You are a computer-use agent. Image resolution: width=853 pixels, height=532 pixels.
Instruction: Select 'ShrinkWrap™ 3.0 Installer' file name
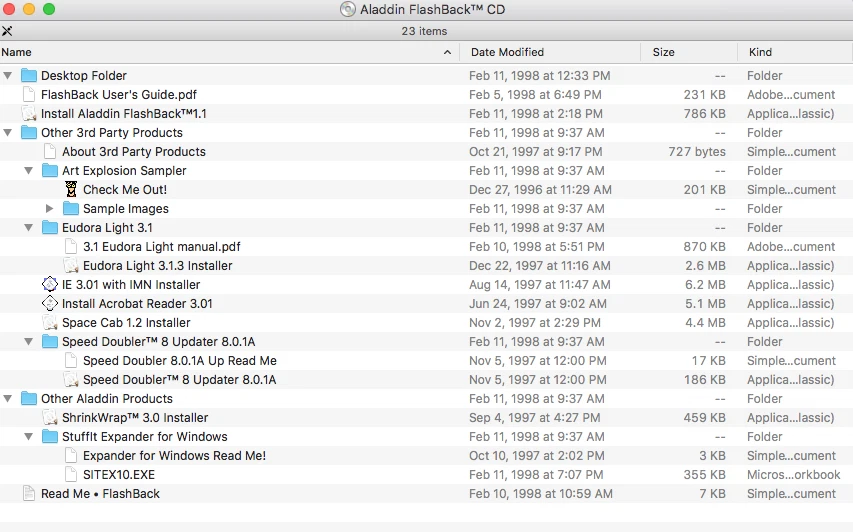tap(135, 418)
